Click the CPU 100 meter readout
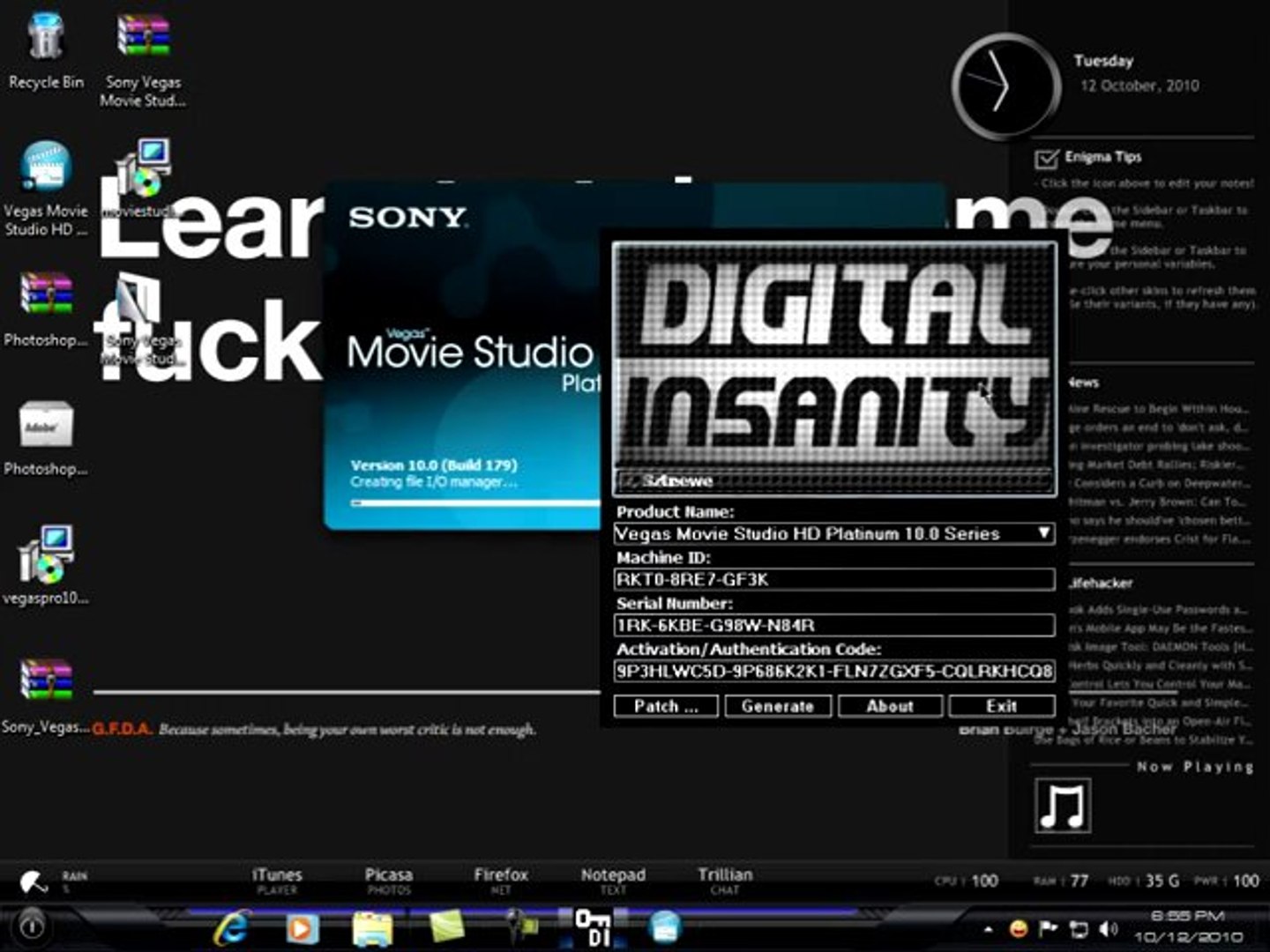Image resolution: width=1270 pixels, height=952 pixels. [967, 881]
